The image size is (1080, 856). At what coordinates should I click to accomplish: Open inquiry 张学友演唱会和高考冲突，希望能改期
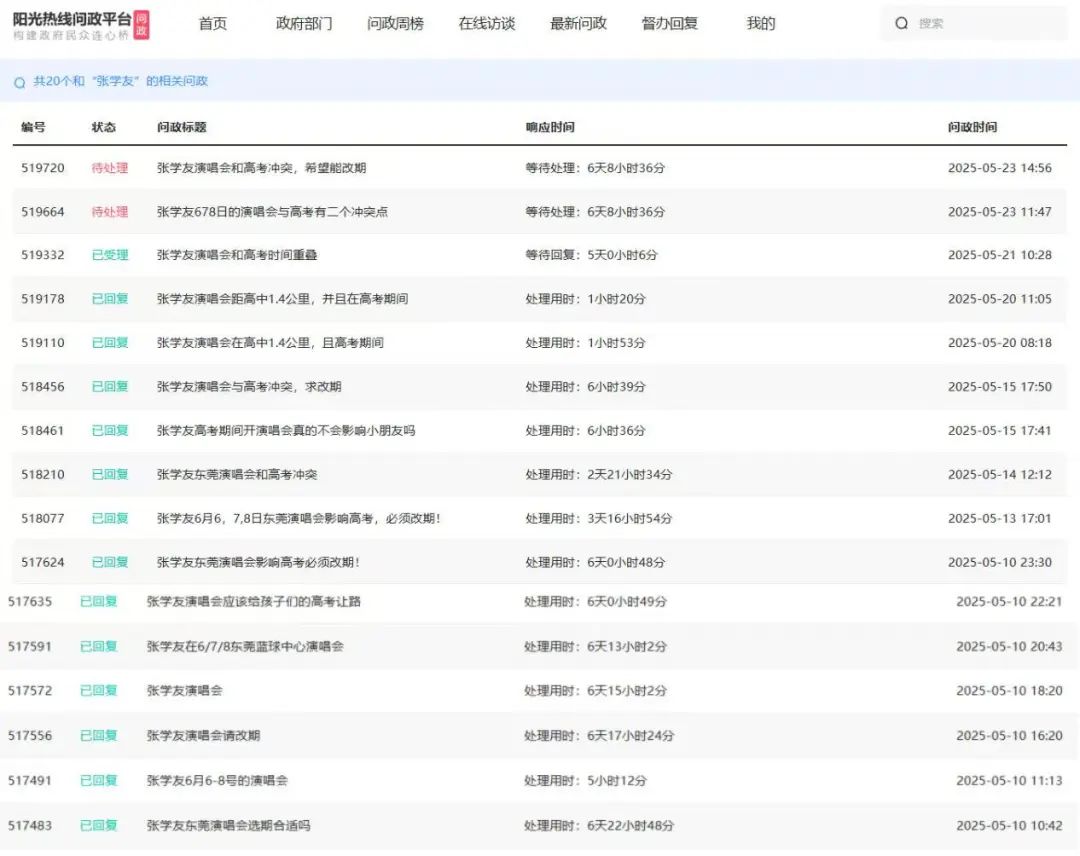click(261, 167)
